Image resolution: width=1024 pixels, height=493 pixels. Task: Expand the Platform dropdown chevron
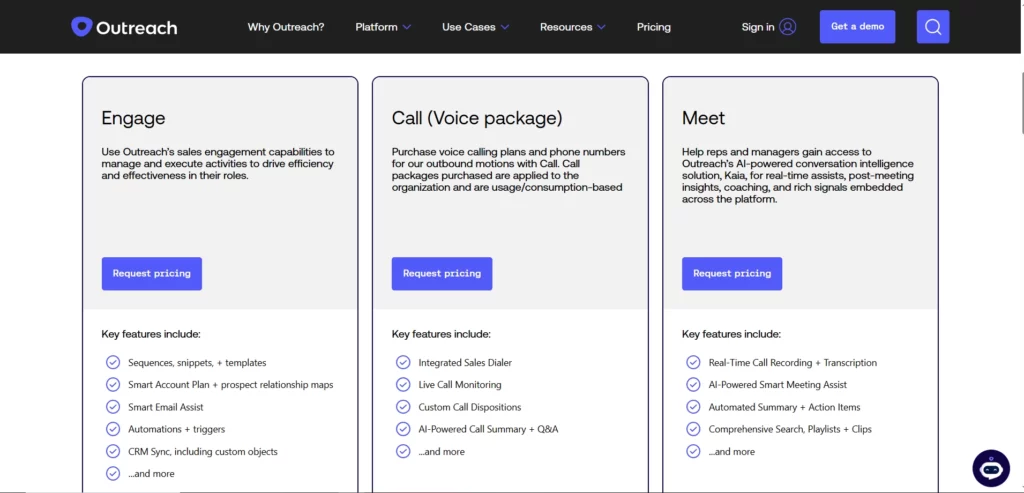406,27
